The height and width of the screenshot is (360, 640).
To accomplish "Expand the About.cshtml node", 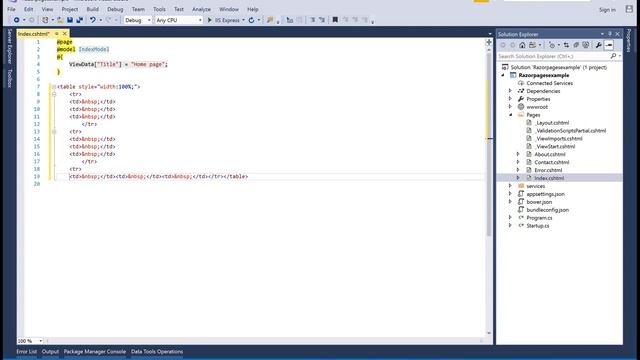I will point(518,154).
